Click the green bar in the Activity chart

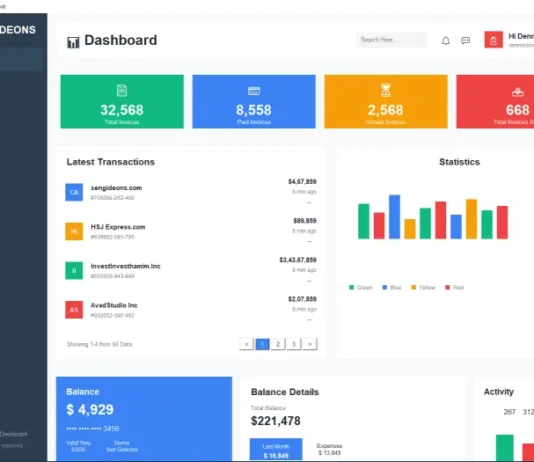click(x=505, y=448)
